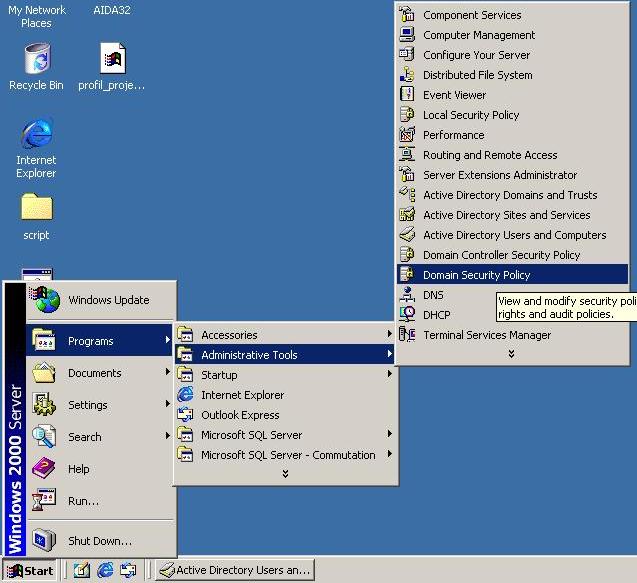Click the Computer Management label
637x583 pixels.
(x=479, y=35)
